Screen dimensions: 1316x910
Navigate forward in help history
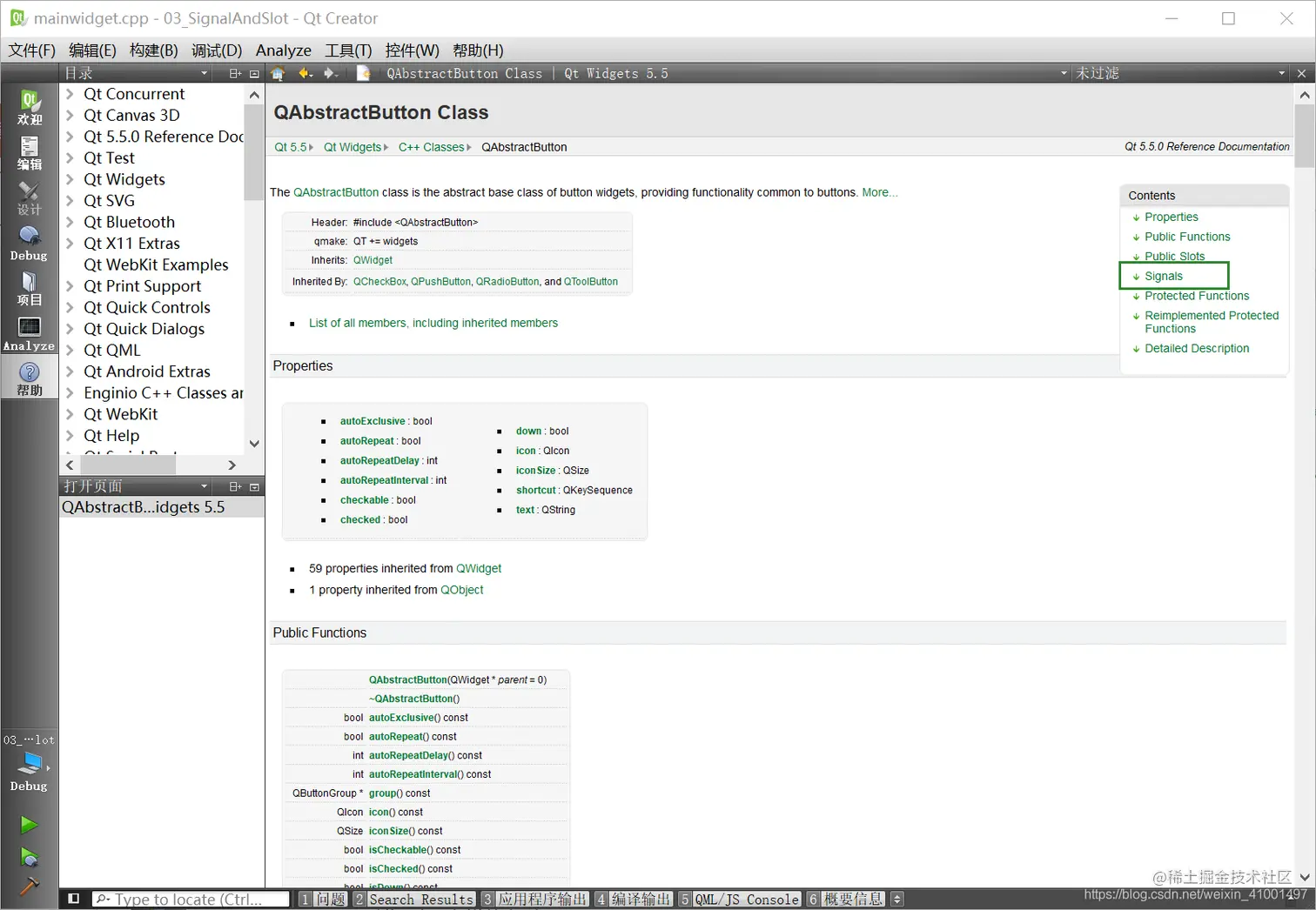tap(331, 73)
